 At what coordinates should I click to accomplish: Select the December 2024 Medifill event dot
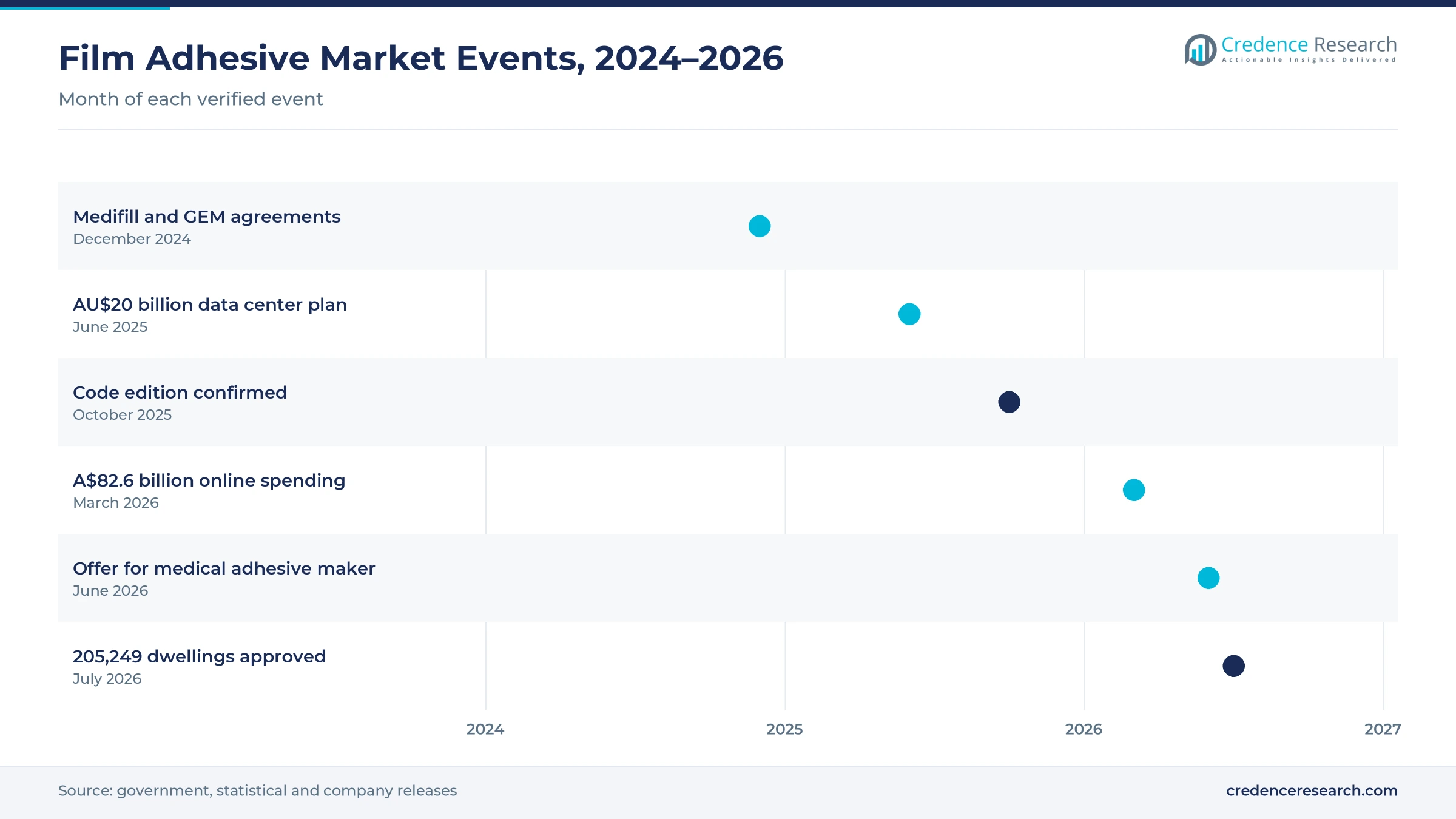coord(760,226)
